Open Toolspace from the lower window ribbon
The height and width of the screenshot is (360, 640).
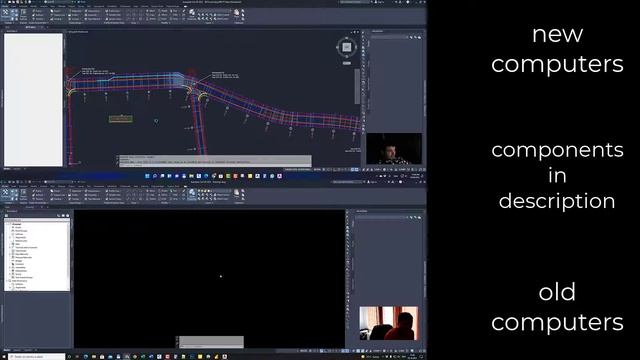[6, 193]
